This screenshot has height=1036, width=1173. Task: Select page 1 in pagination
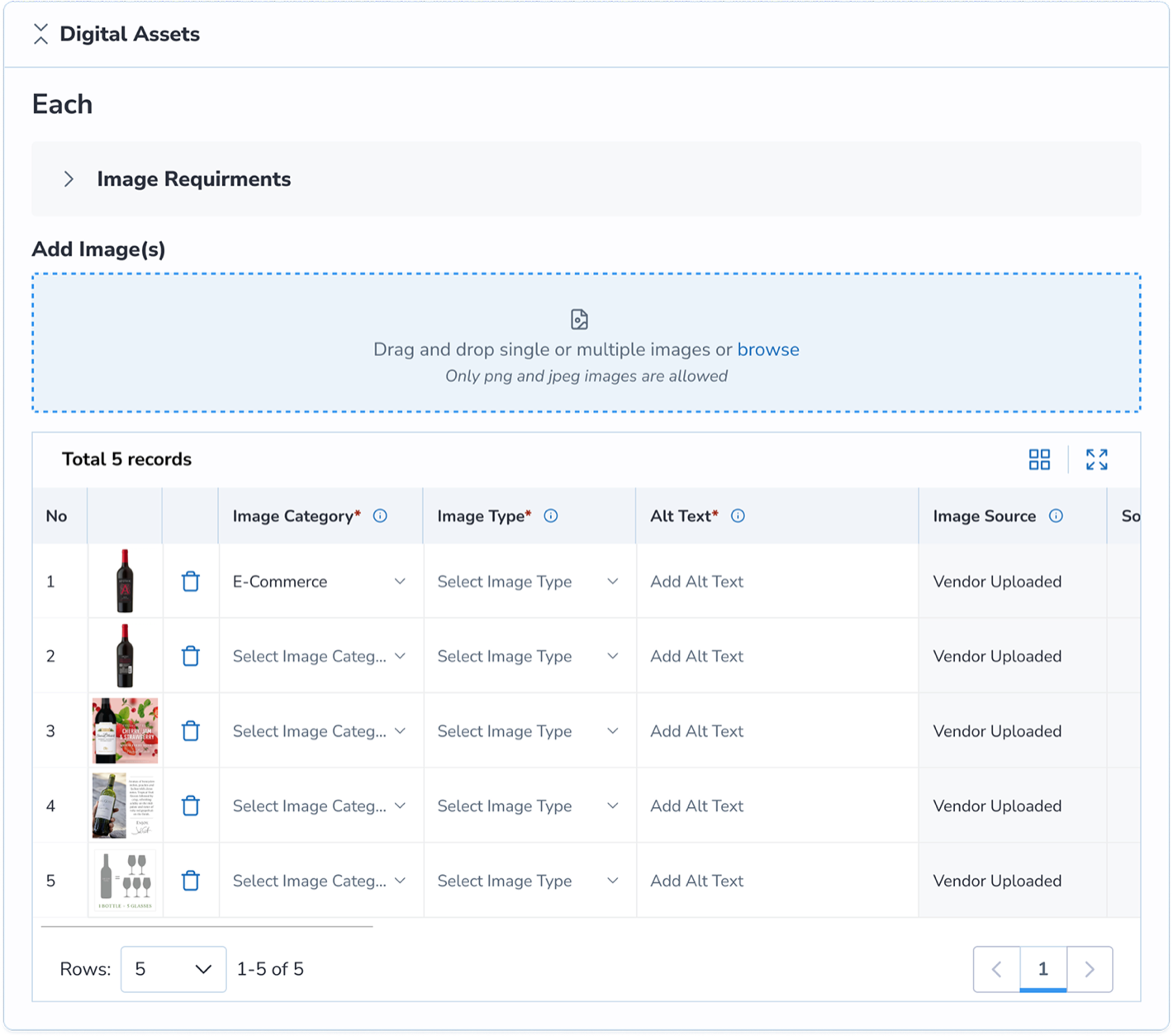1043,969
